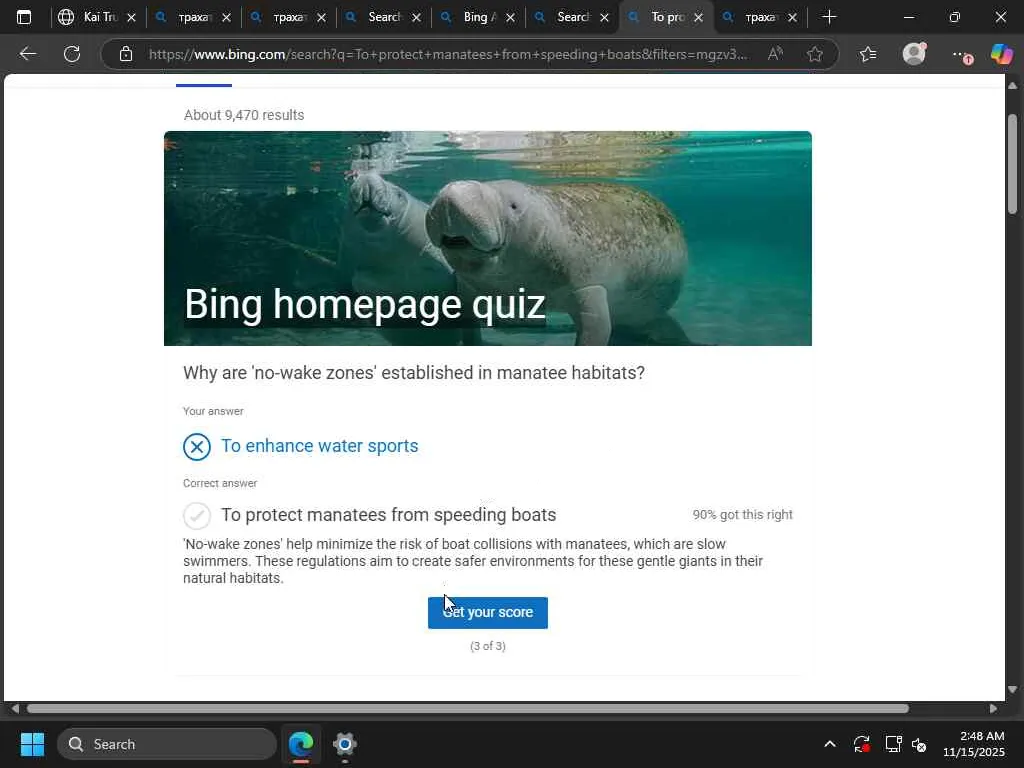Click the 'About 9,470 results' text
This screenshot has width=1024, height=768.
244,115
